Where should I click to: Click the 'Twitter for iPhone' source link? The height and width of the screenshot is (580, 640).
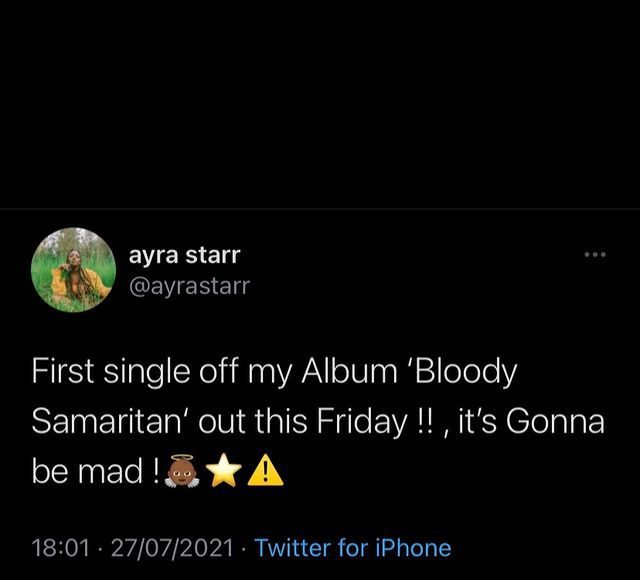click(x=353, y=548)
